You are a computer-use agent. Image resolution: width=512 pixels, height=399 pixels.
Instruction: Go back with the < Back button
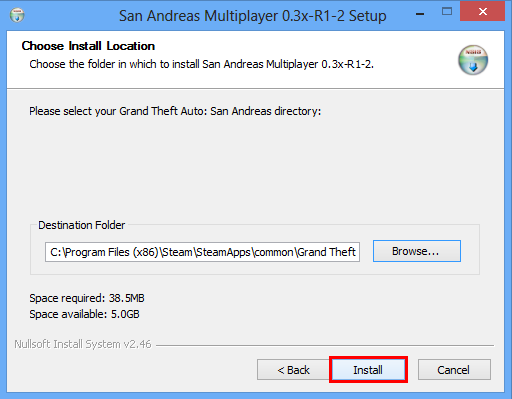293,370
